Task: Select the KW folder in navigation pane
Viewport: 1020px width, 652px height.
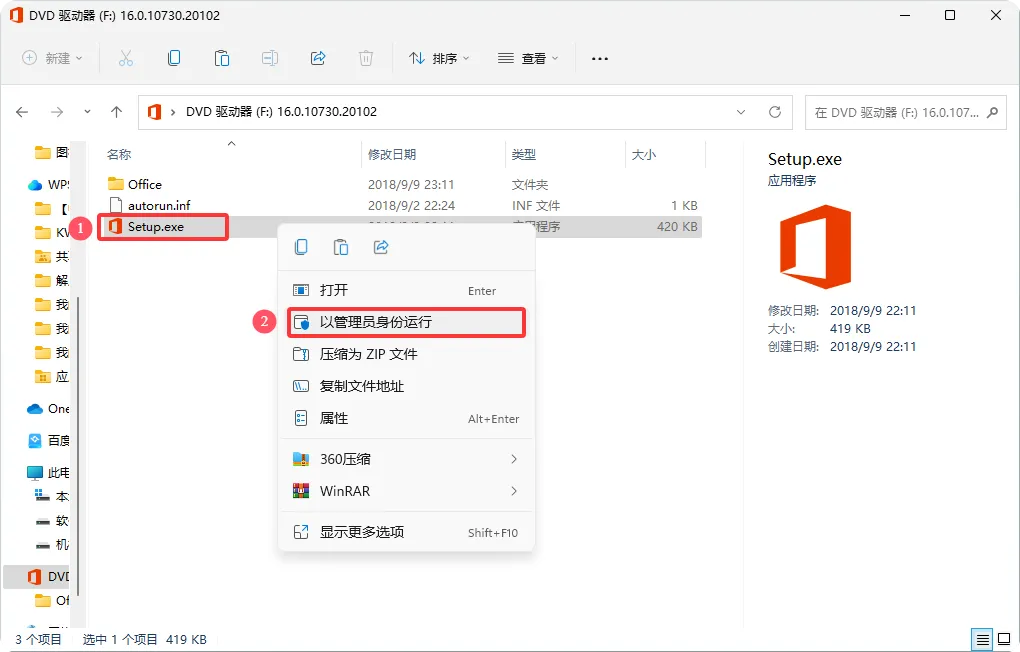Action: pos(52,232)
